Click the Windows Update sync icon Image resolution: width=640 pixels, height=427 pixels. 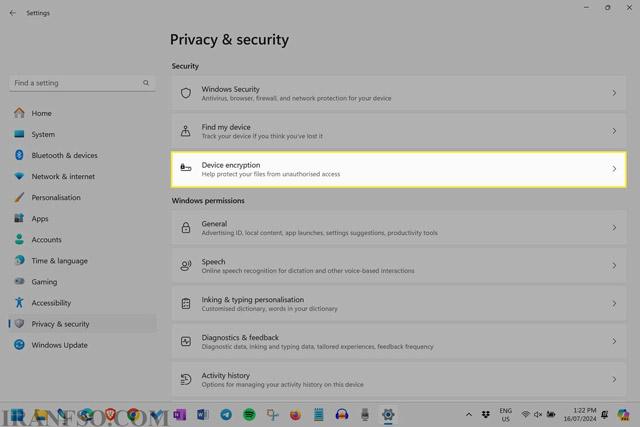click(x=19, y=345)
